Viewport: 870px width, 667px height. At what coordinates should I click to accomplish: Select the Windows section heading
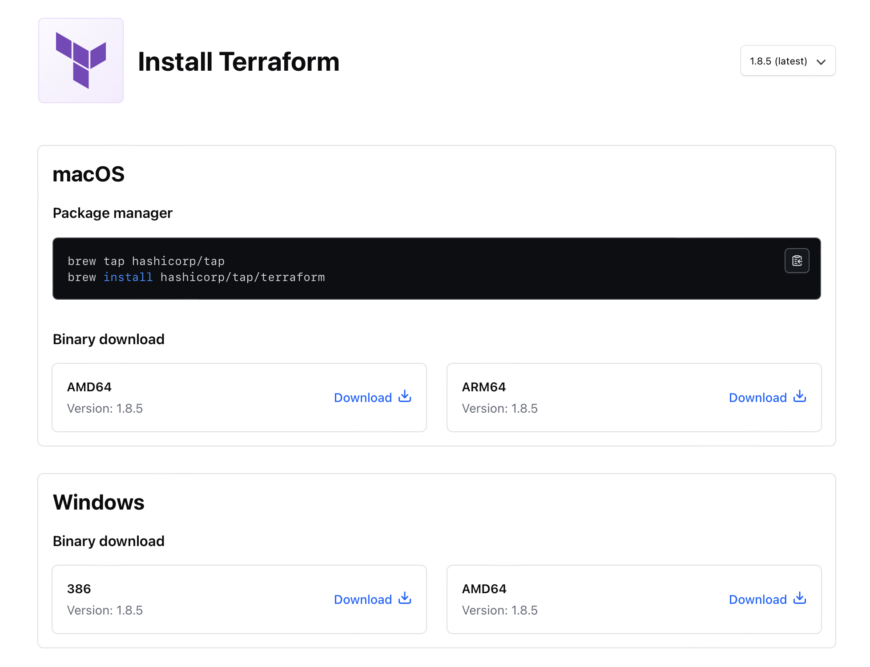click(98, 502)
